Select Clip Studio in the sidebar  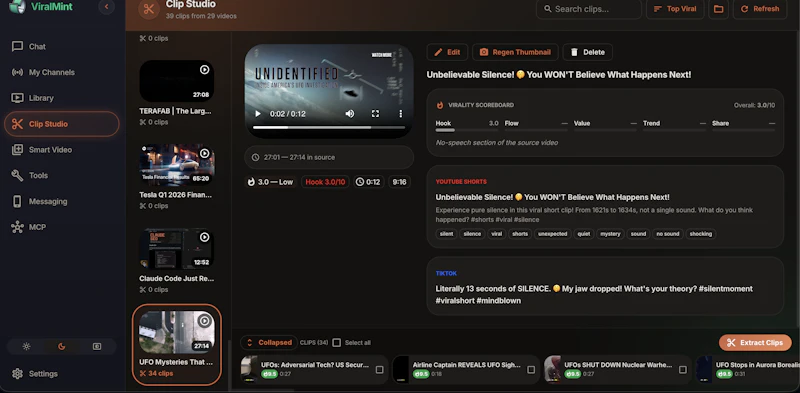62,124
